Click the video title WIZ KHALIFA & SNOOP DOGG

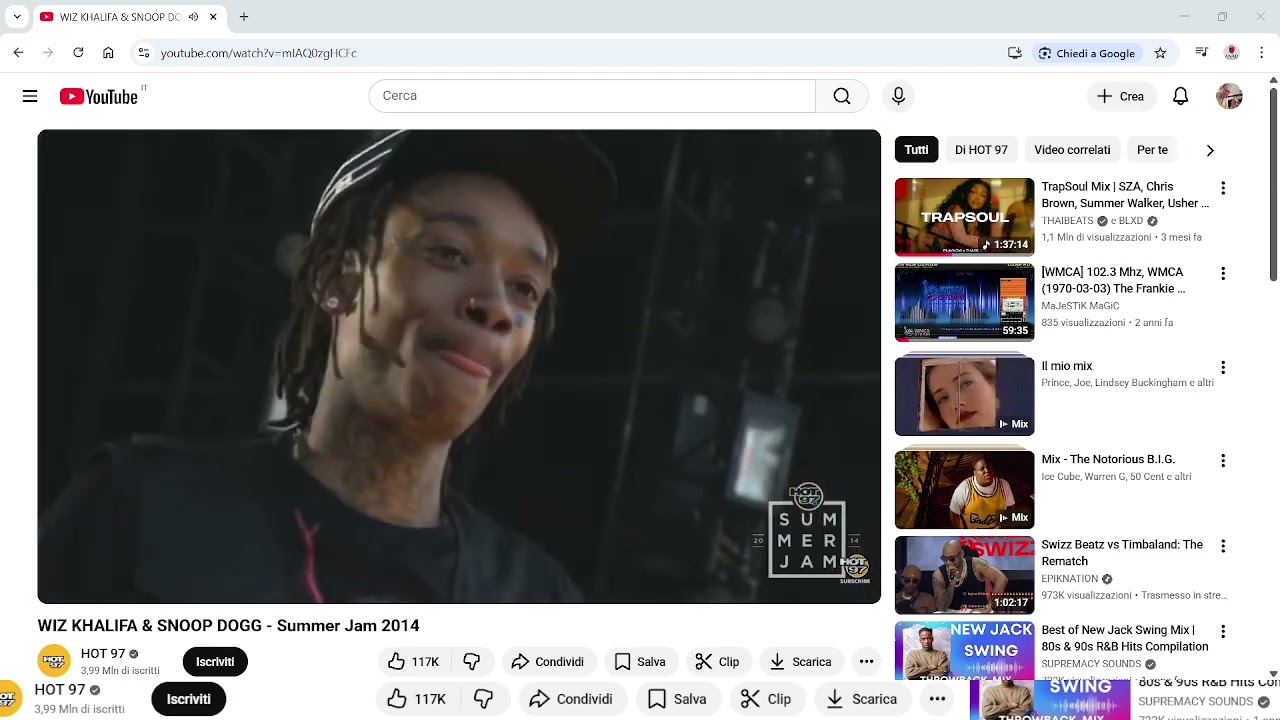click(x=229, y=626)
